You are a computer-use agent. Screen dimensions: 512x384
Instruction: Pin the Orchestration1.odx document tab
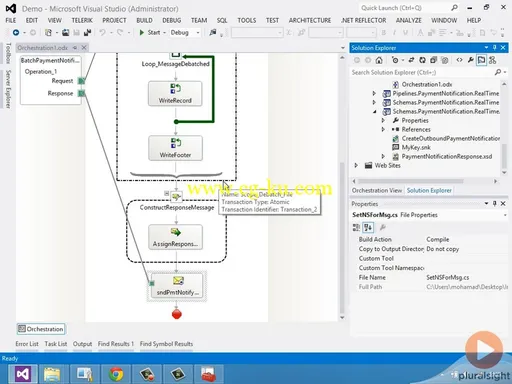[x=75, y=48]
